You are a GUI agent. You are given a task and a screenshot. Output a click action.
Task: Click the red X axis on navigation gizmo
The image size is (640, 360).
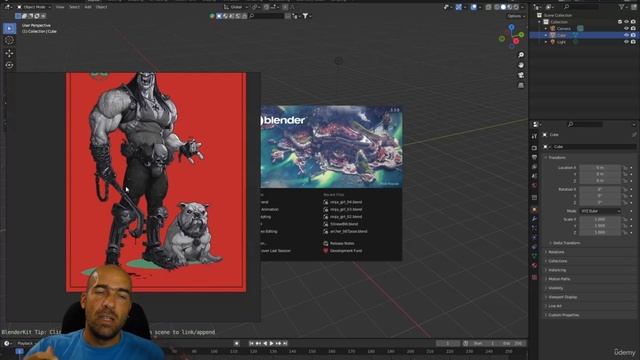(516, 41)
